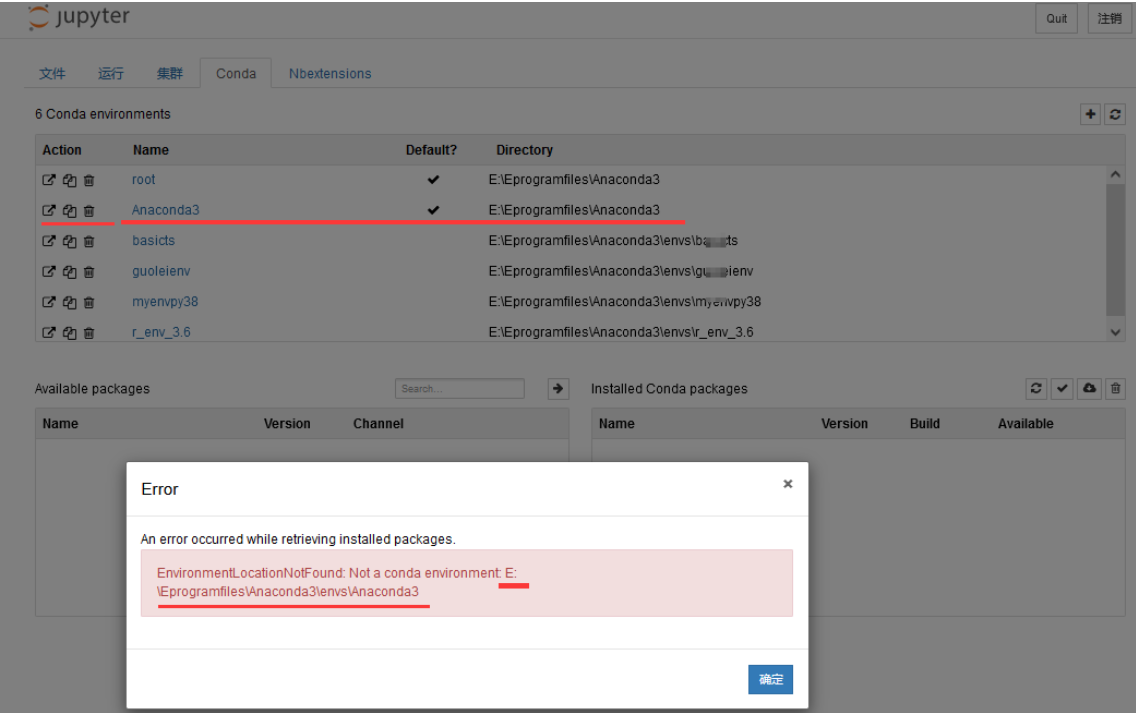
Task: Export the Anaconda3 environment
Action: (49, 210)
